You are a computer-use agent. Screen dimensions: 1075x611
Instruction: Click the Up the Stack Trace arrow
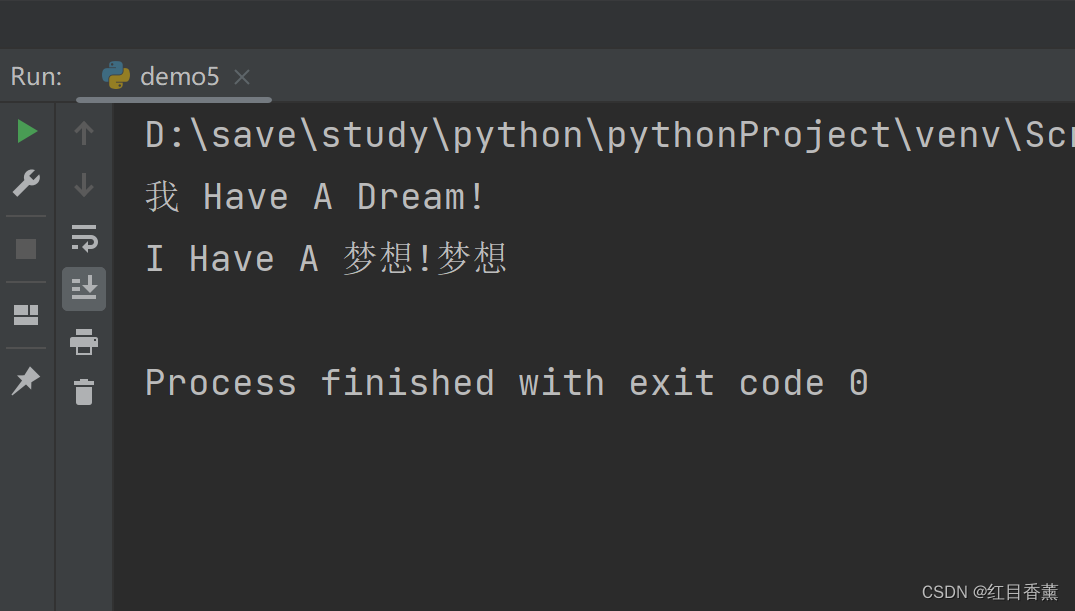coord(84,133)
